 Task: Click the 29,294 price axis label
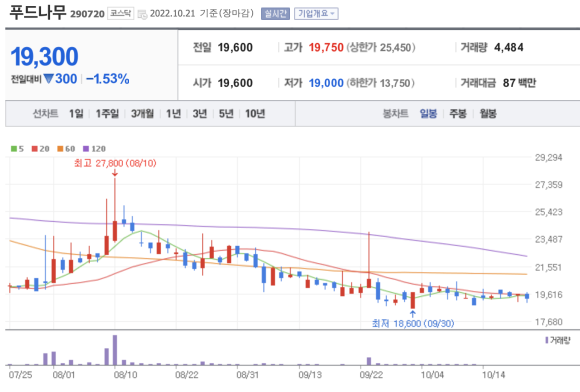pyautogui.click(x=549, y=158)
